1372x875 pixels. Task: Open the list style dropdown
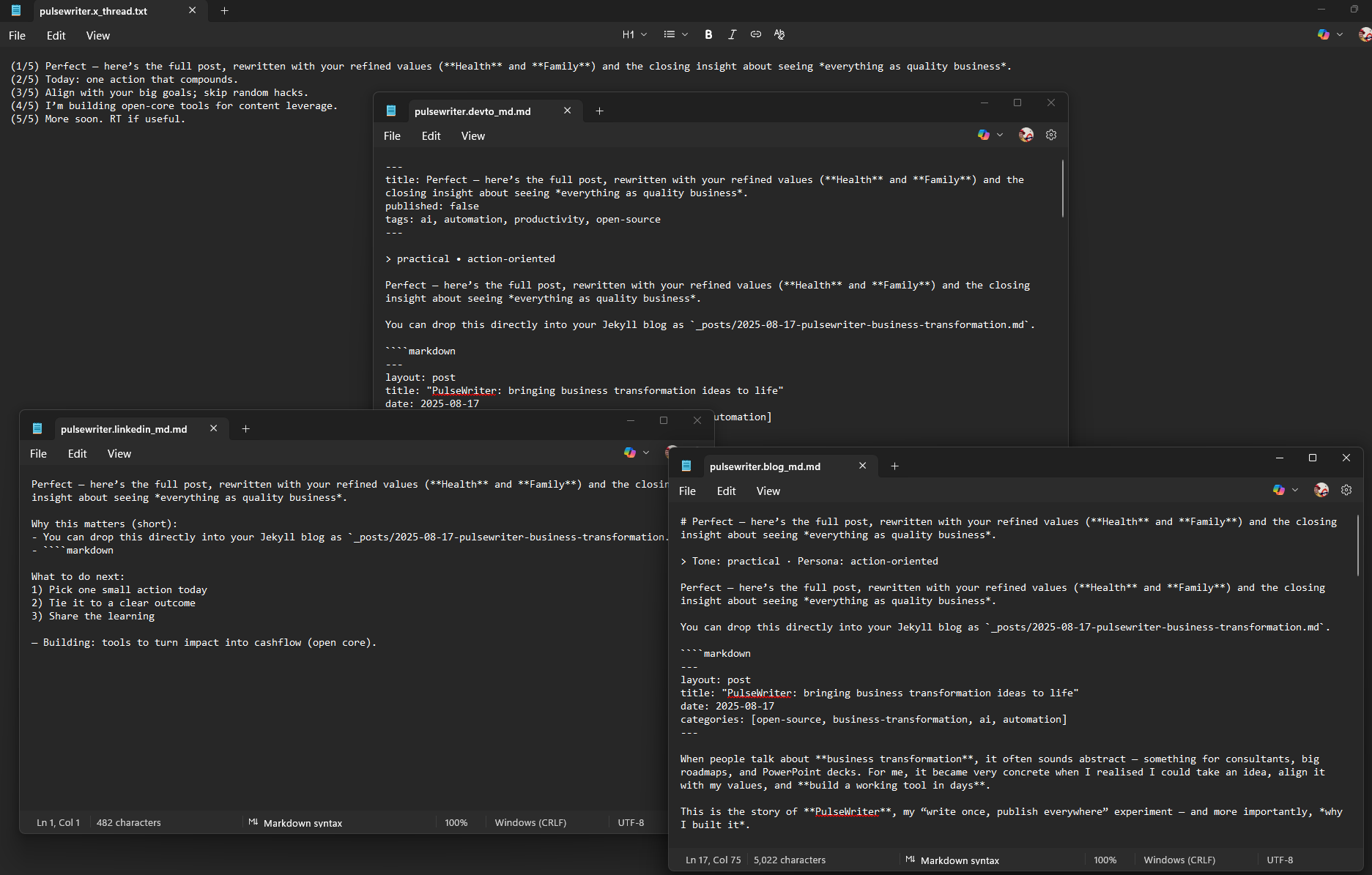675,34
